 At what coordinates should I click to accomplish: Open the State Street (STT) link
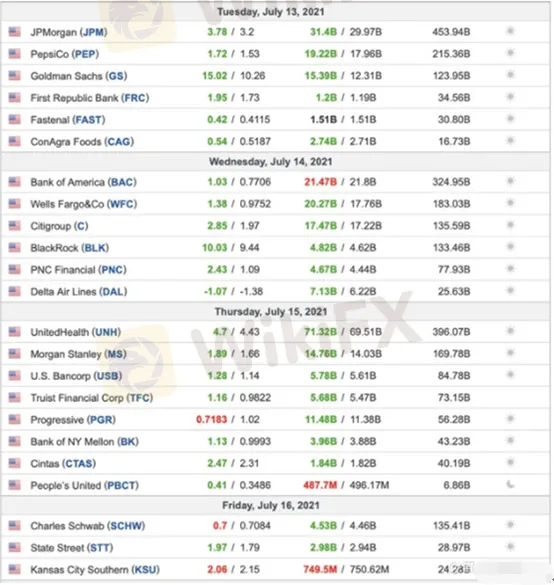[72, 548]
